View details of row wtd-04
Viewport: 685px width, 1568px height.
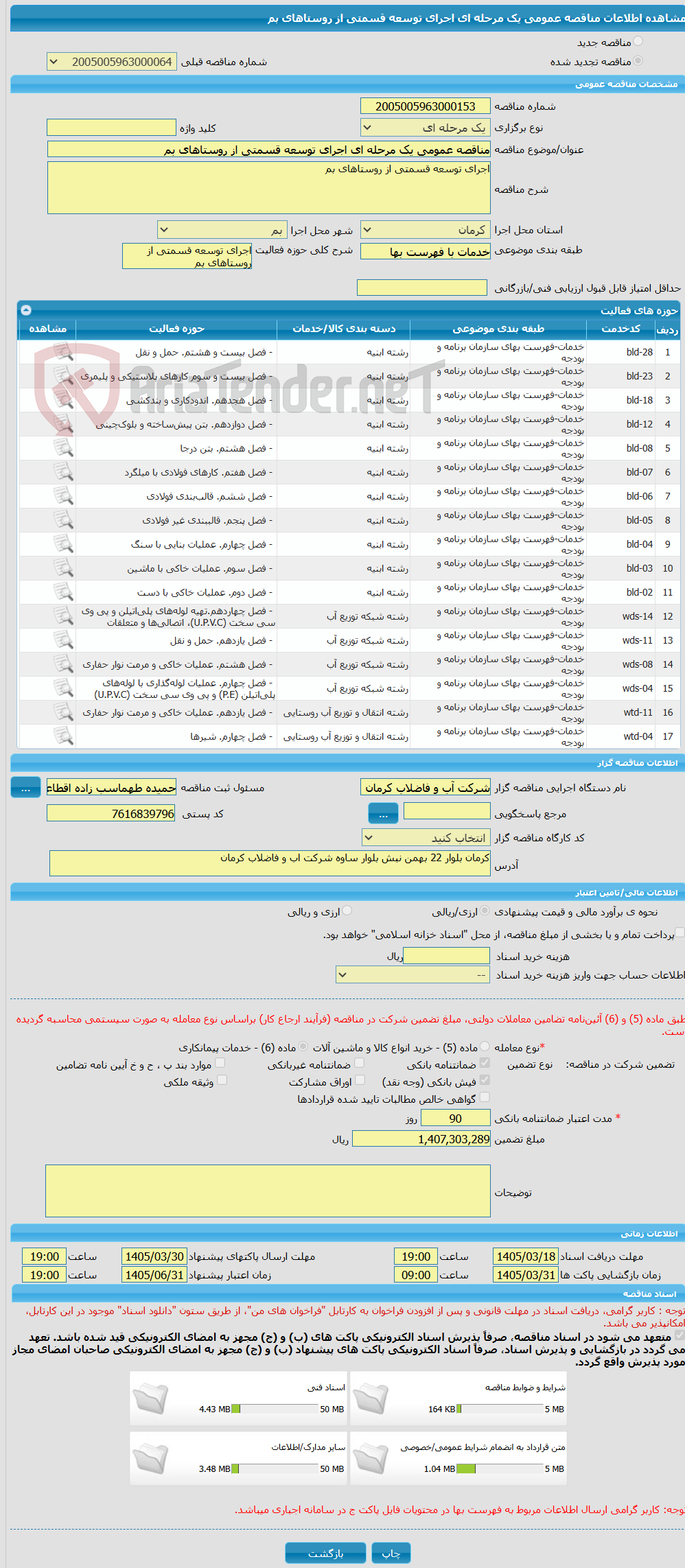[x=63, y=736]
